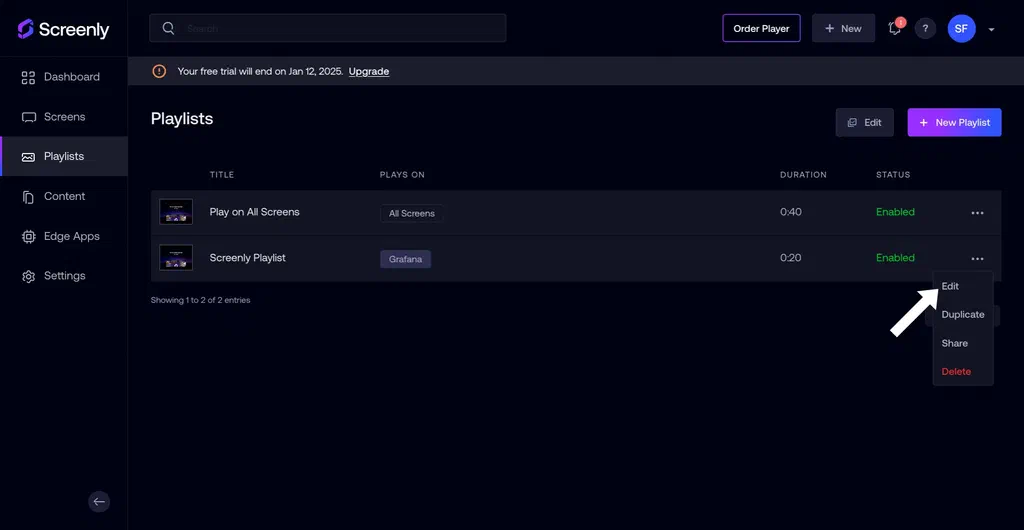Open options for Screenly Playlist
Image resolution: width=1024 pixels, height=530 pixels.
(977, 258)
